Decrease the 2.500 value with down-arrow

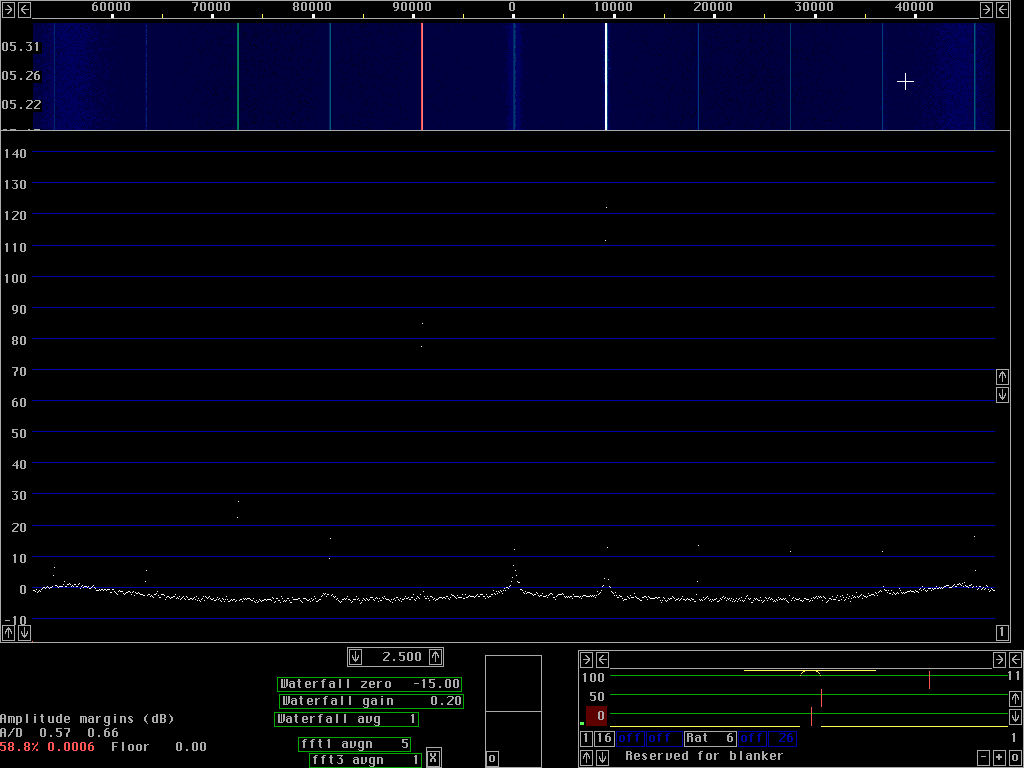[x=355, y=657]
